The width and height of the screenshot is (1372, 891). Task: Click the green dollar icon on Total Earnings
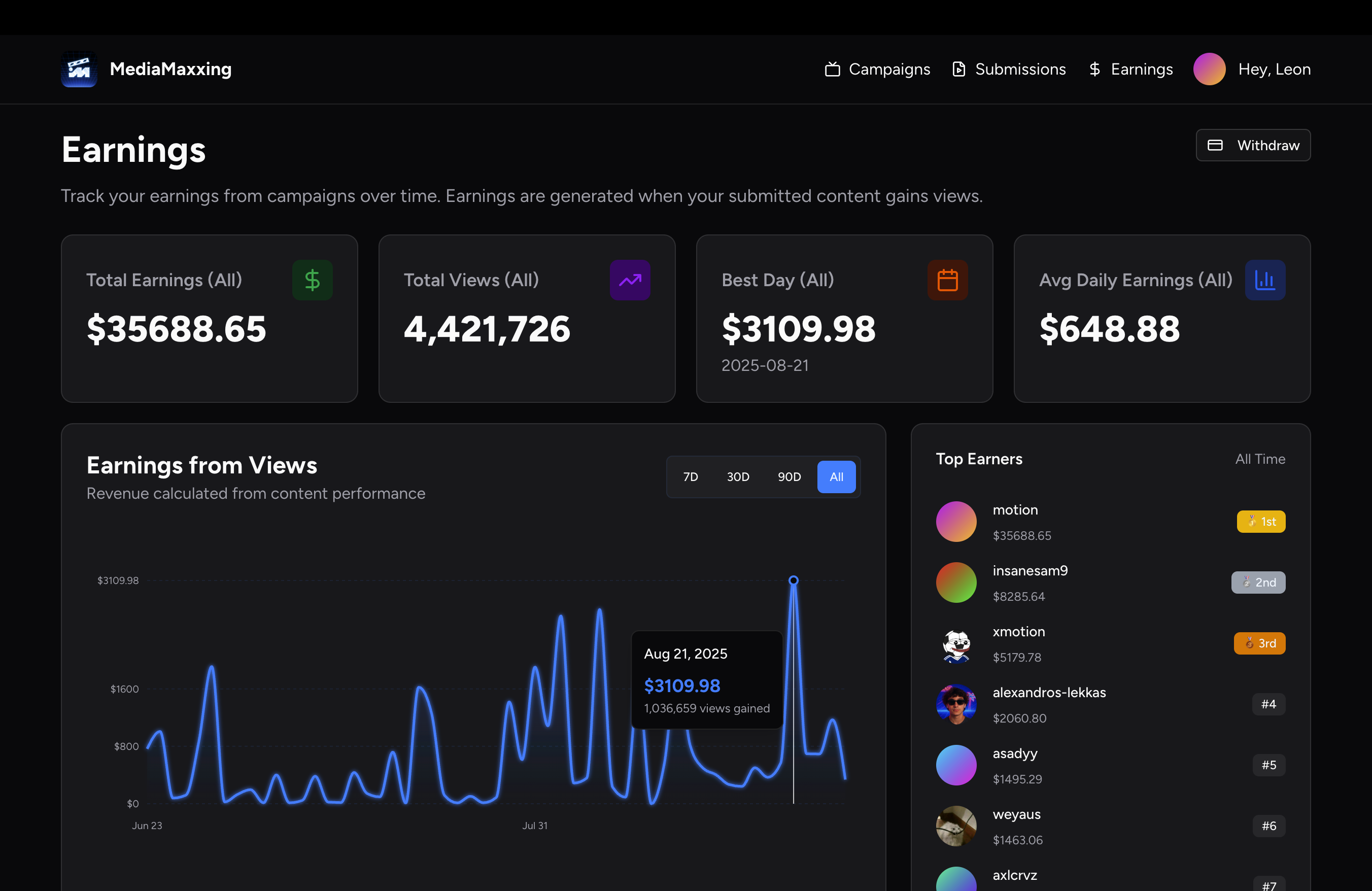pos(312,280)
